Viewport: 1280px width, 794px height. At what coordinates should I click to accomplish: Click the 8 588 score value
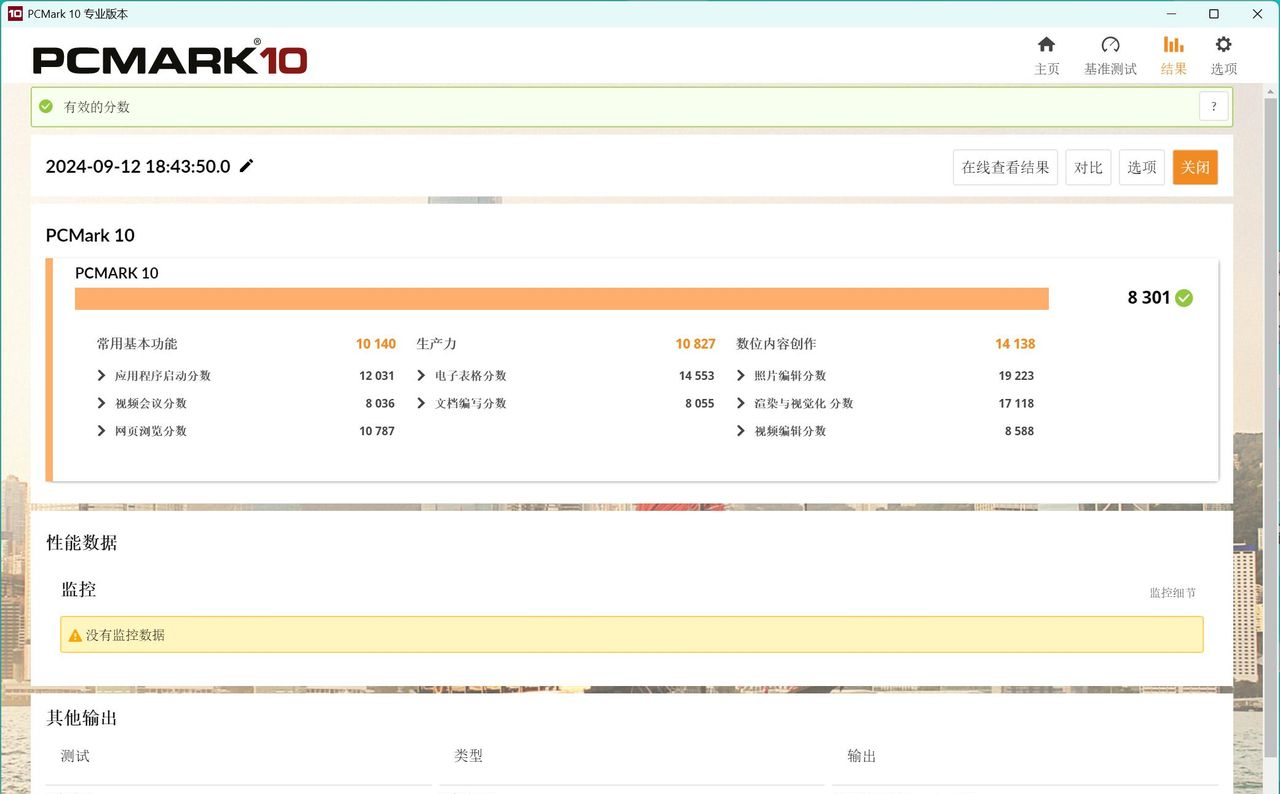click(1019, 431)
